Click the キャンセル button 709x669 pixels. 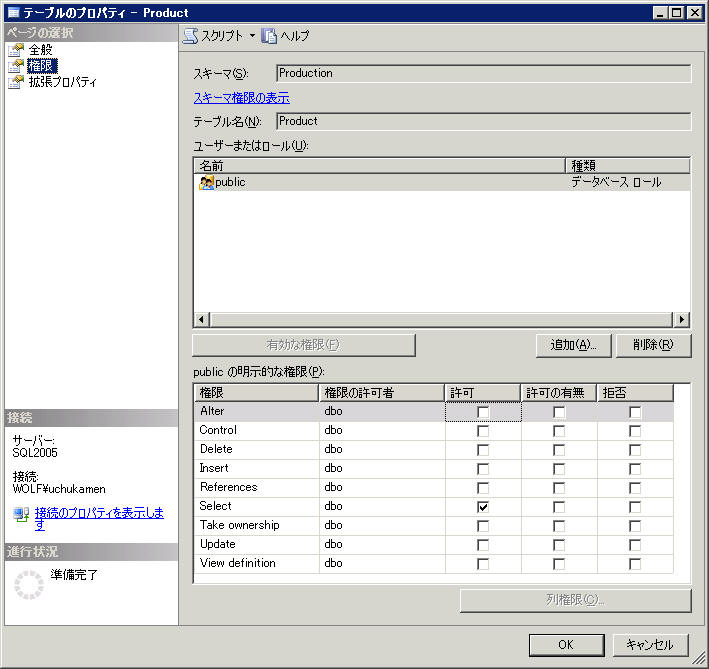click(650, 645)
